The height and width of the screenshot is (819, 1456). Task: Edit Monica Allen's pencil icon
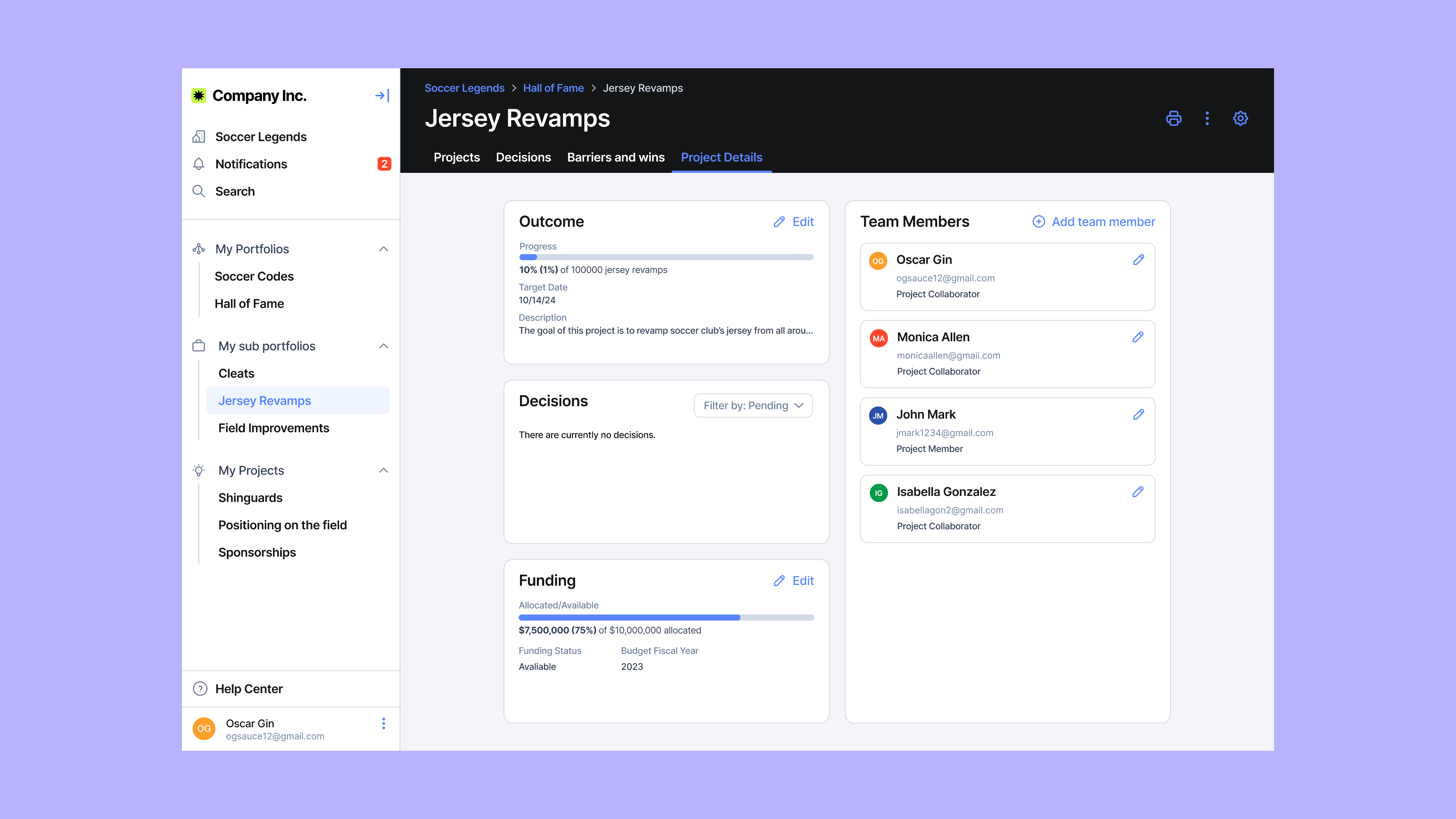click(x=1138, y=337)
